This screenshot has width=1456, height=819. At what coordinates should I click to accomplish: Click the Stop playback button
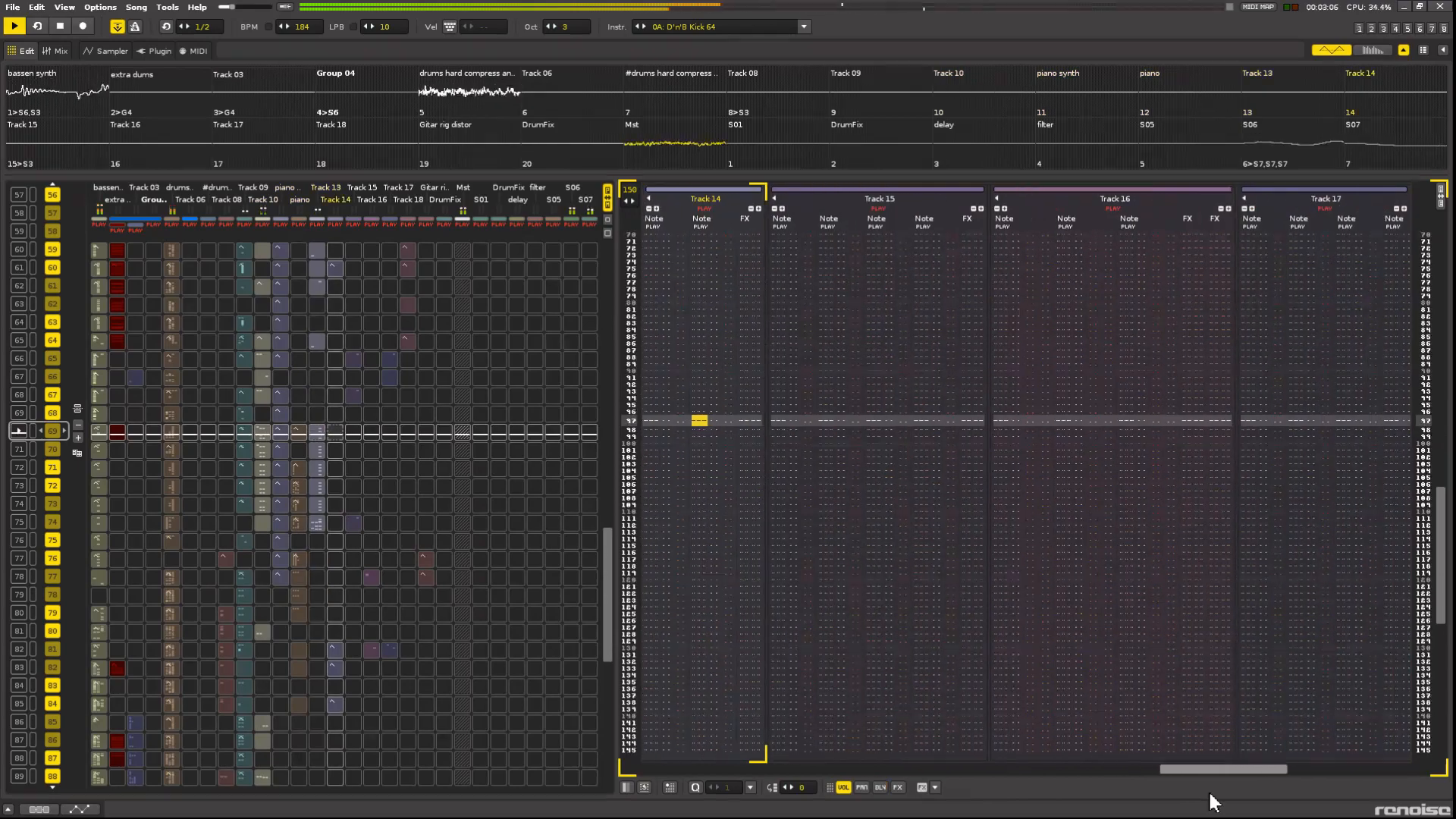60,27
